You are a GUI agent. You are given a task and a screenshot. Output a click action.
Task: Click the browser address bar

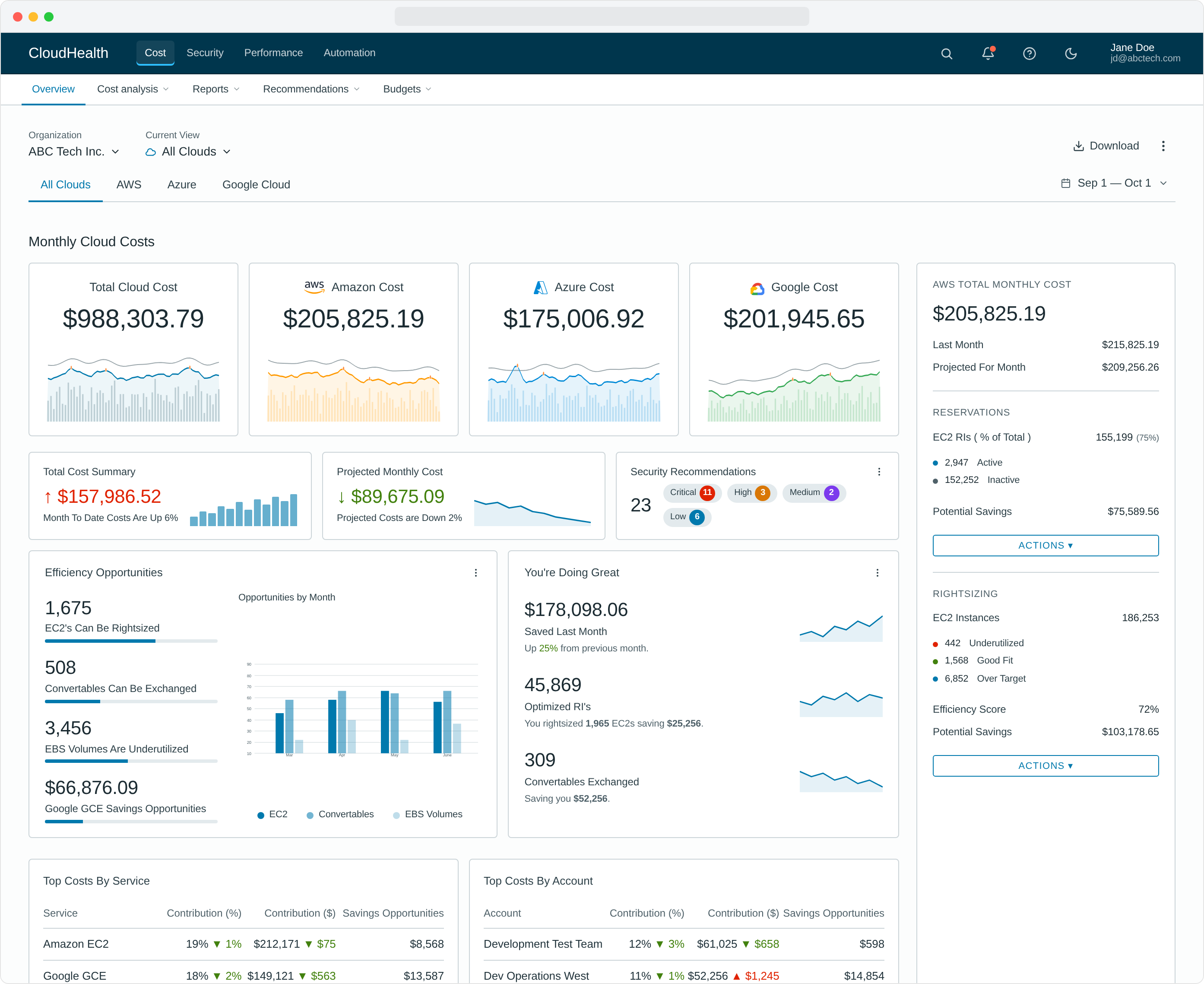coord(602,16)
